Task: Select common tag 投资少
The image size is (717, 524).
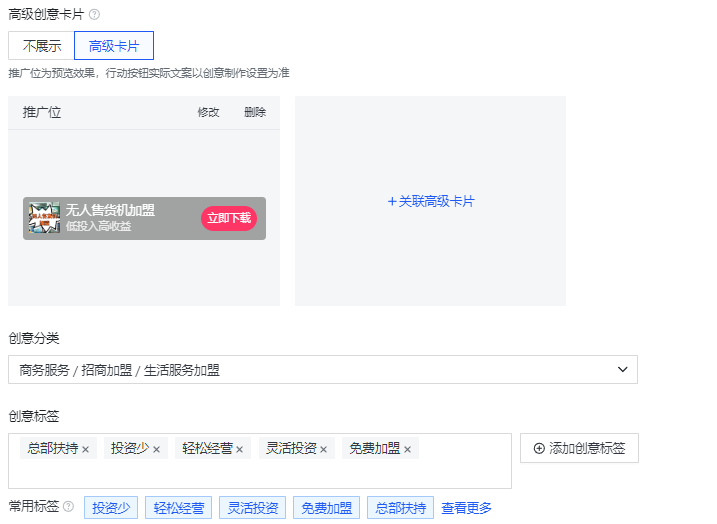Action: [x=111, y=508]
